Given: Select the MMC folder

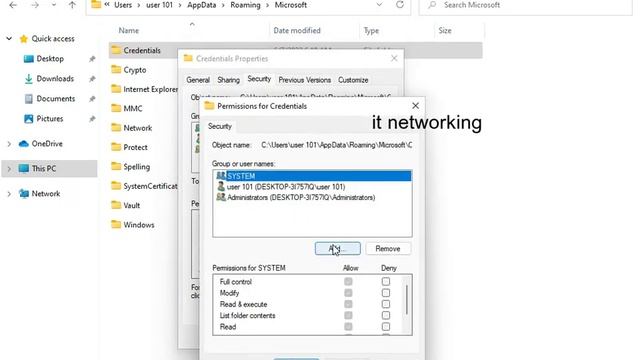Looking at the screenshot, I should (x=127, y=109).
